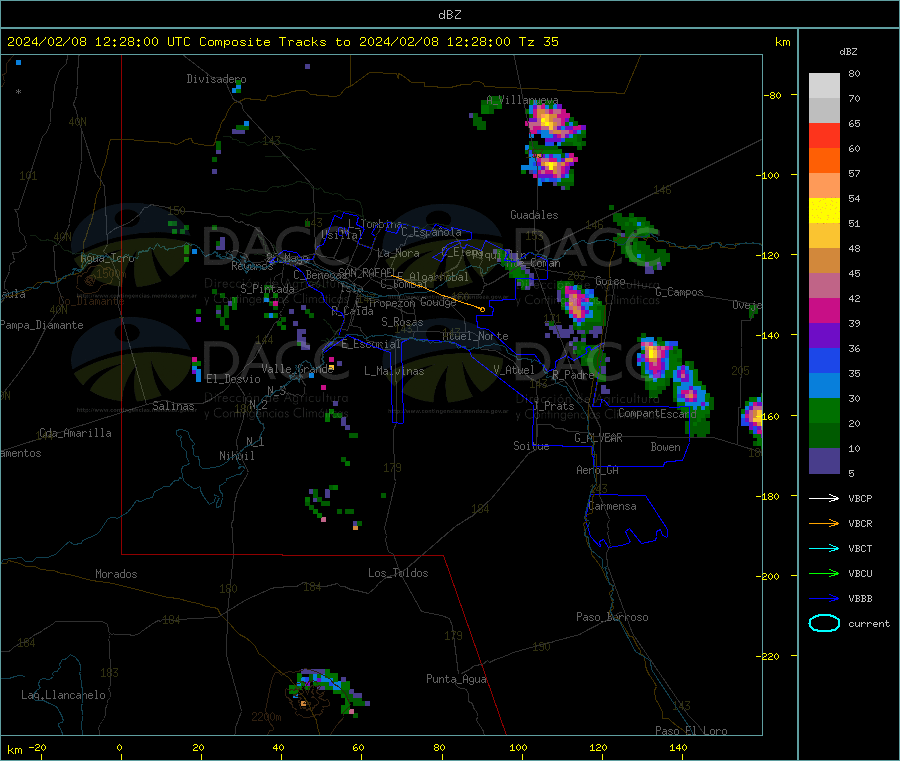Click the 'CompantEscard' map label
The width and height of the screenshot is (900, 761).
[657, 413]
